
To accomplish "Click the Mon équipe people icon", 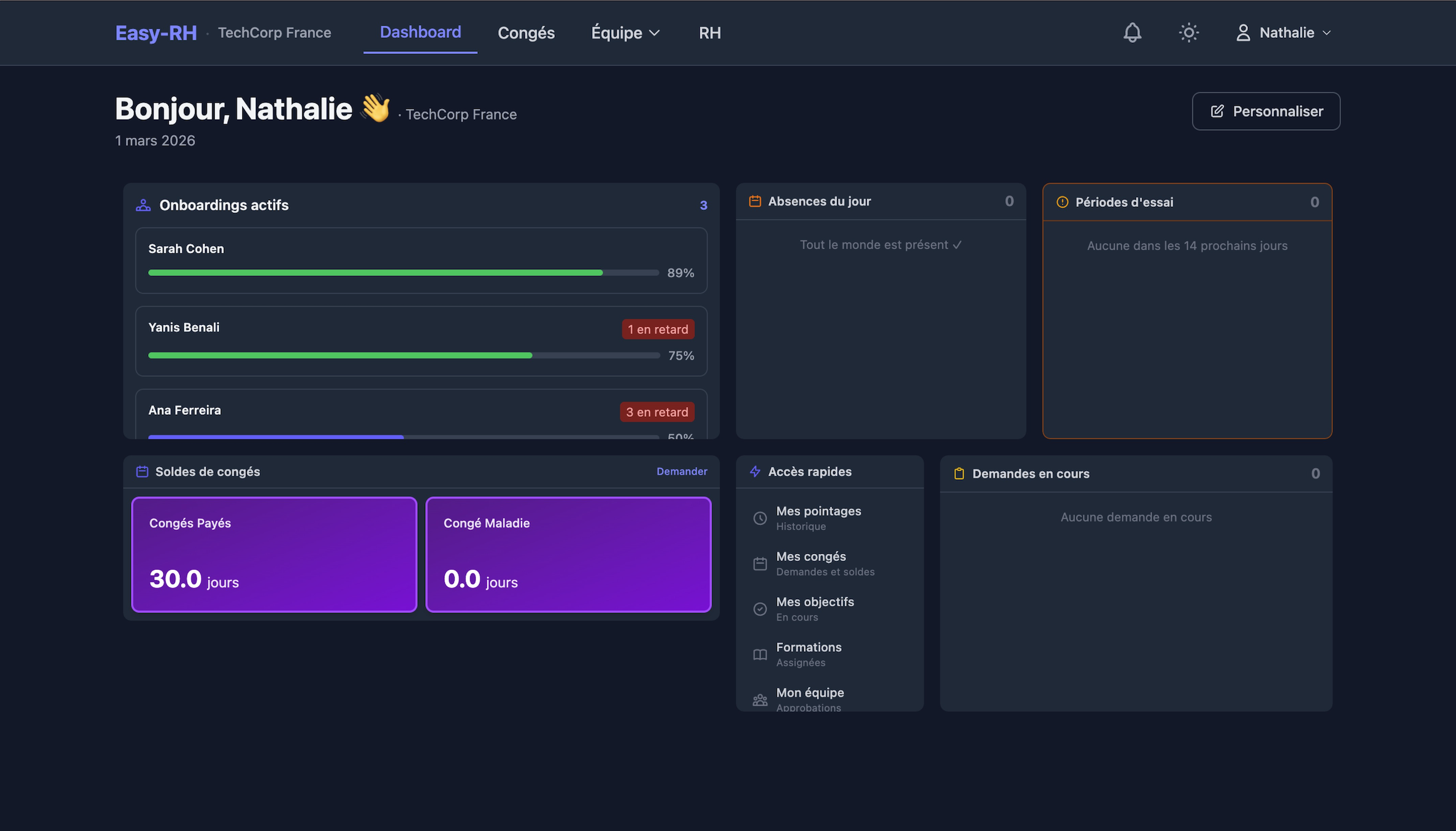I will (760, 699).
